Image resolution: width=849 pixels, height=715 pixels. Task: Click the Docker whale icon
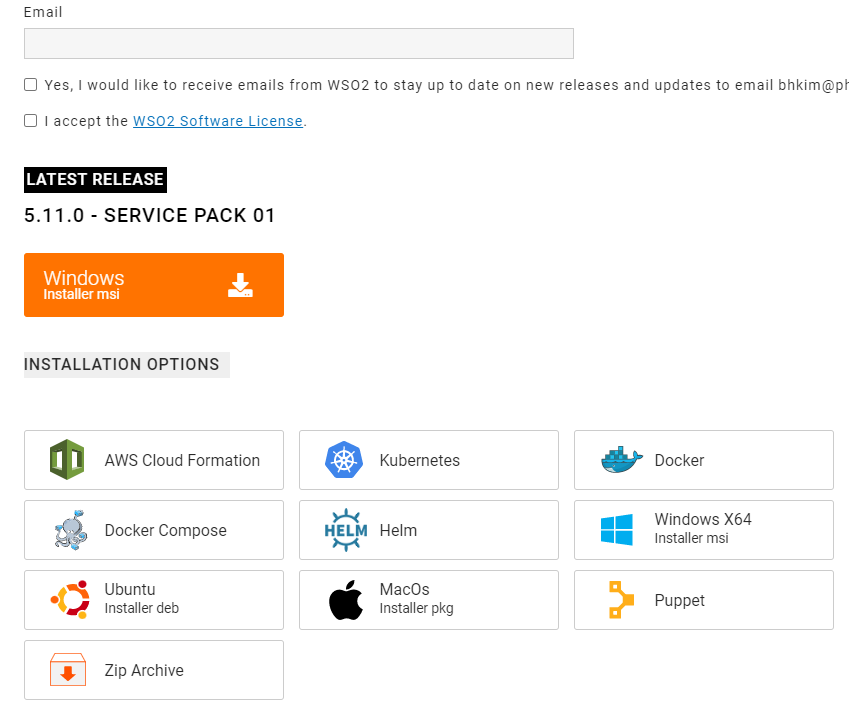tap(622, 460)
